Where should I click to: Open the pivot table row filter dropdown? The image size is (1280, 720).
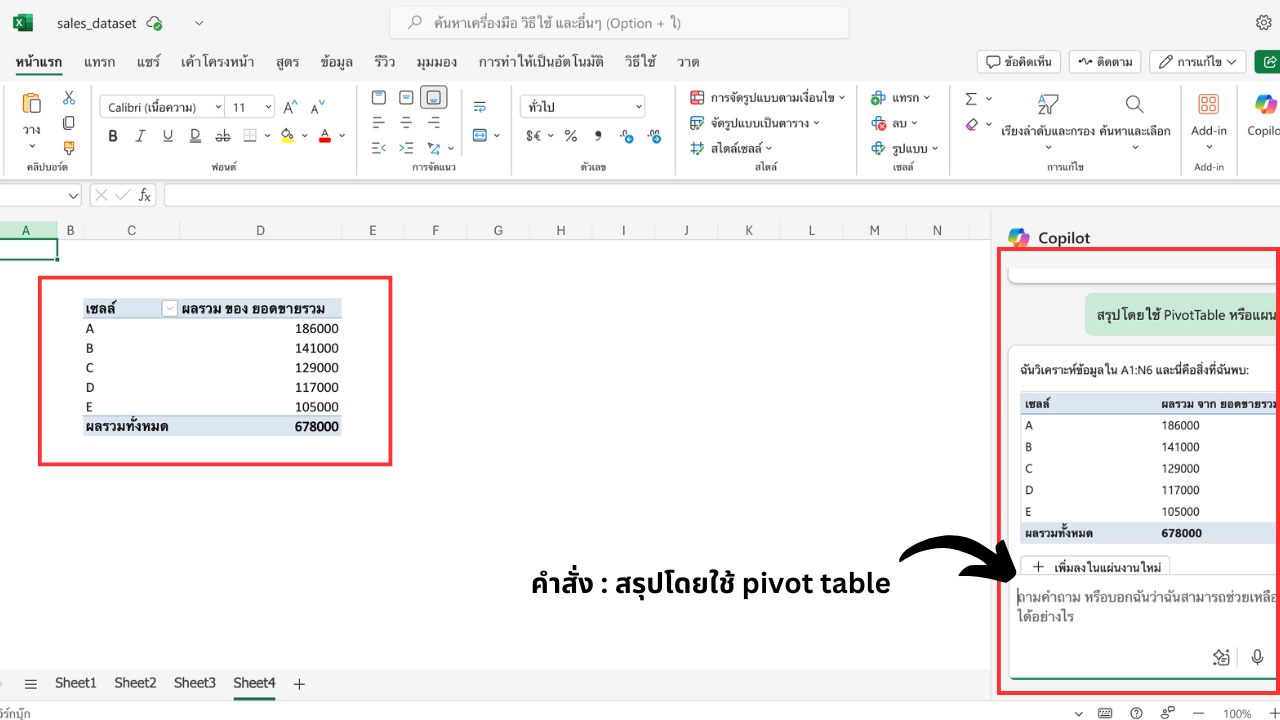point(169,309)
